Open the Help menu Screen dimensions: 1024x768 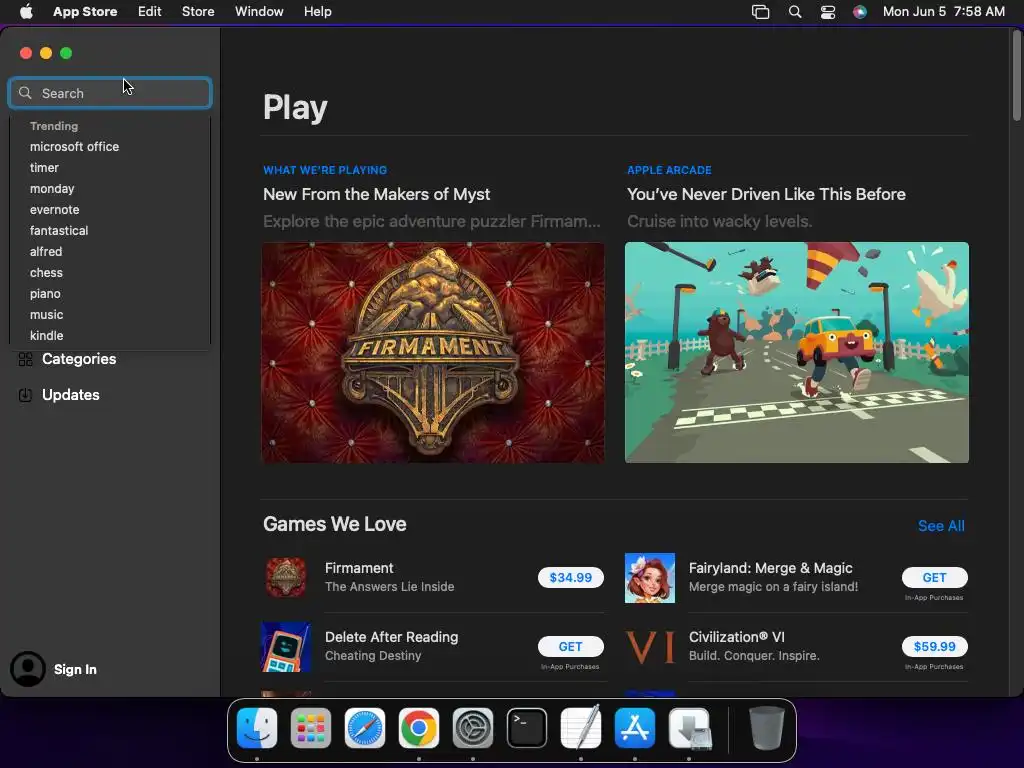pyautogui.click(x=317, y=12)
